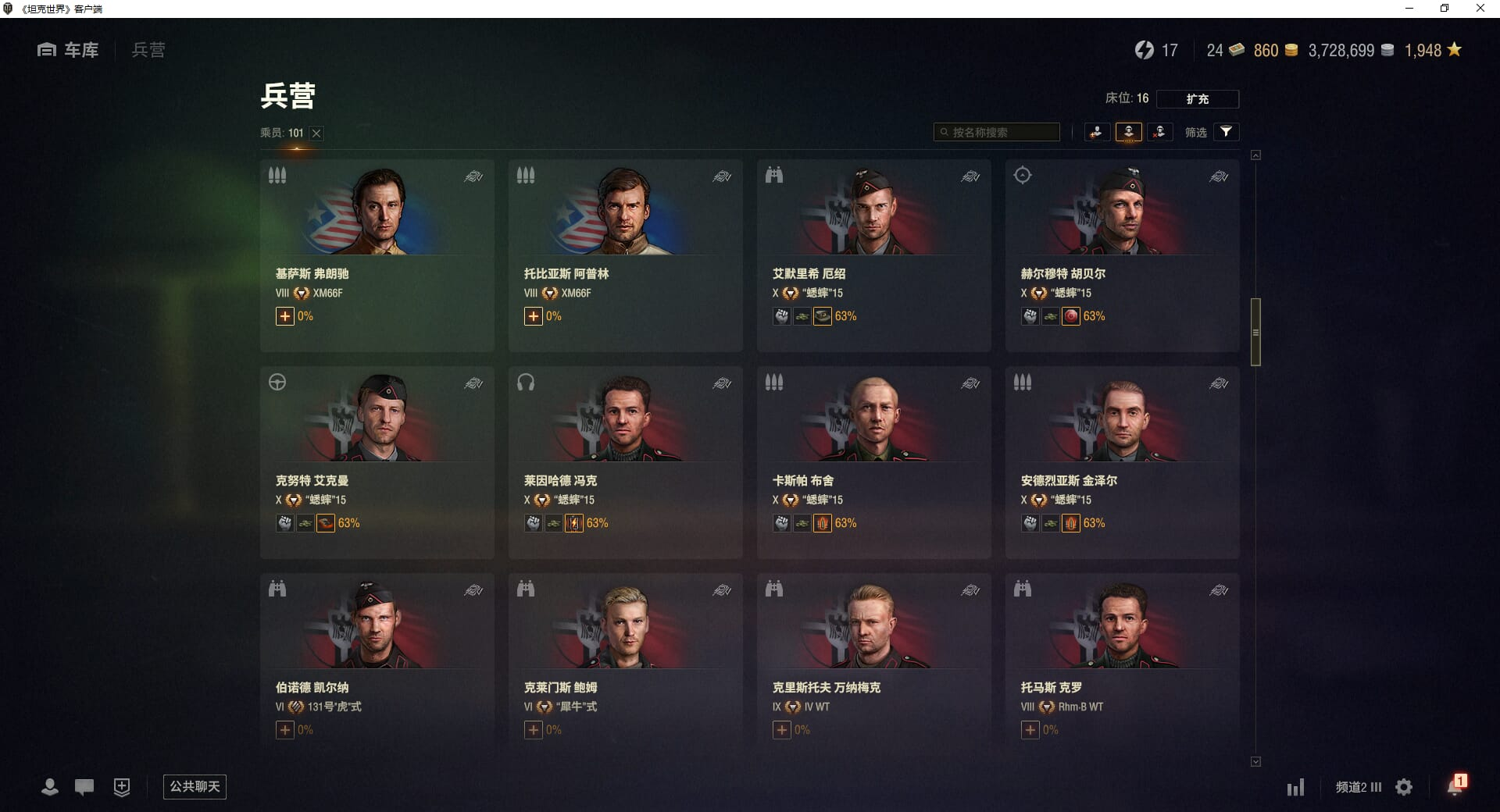1500x812 pixels.
Task: Select the crew card of 克努特 艾克曼
Action: pos(377,462)
